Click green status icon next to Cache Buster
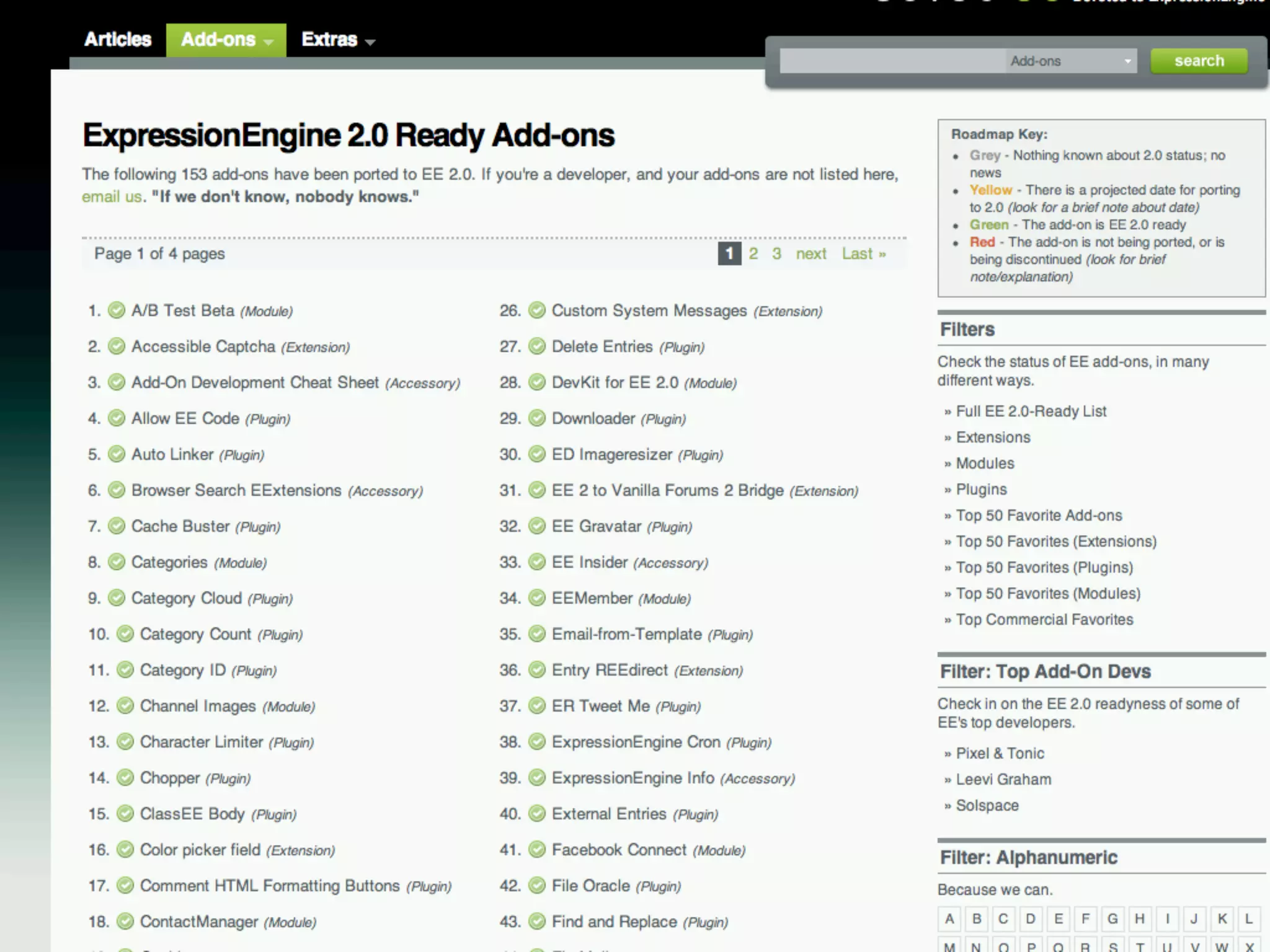Screen dimensions: 1270x952 pos(117,526)
